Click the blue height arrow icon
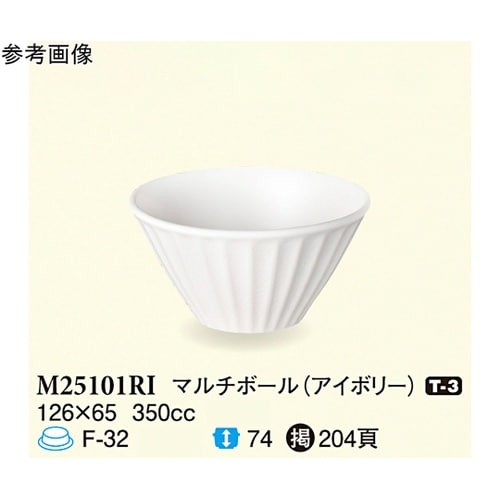 point(227,438)
